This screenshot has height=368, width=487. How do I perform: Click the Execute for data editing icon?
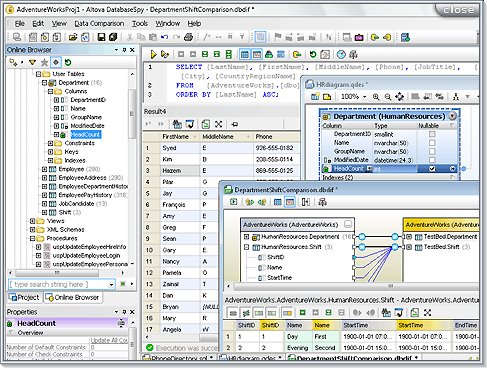coord(165,54)
